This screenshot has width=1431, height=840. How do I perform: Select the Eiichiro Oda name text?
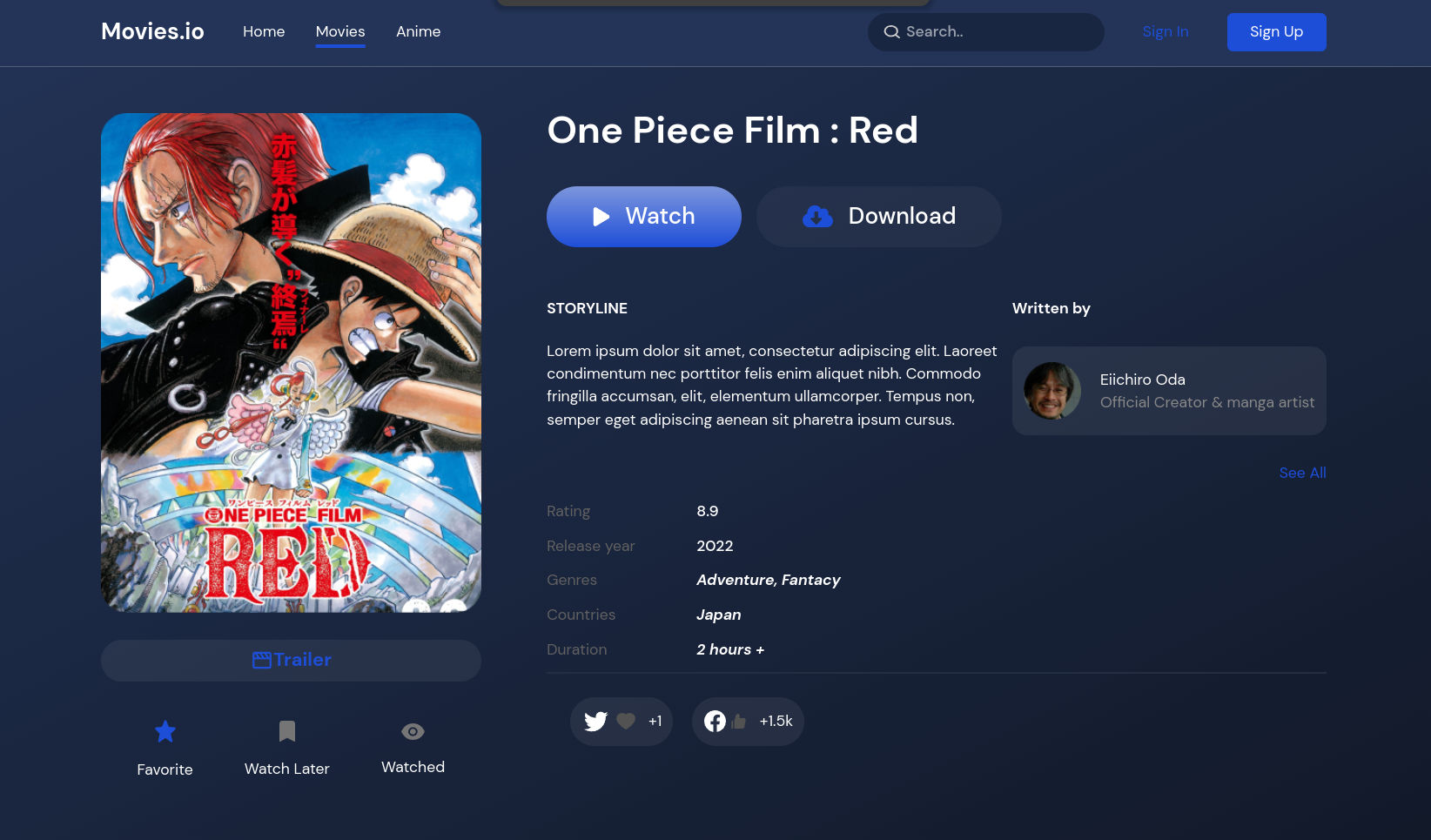click(x=1143, y=380)
